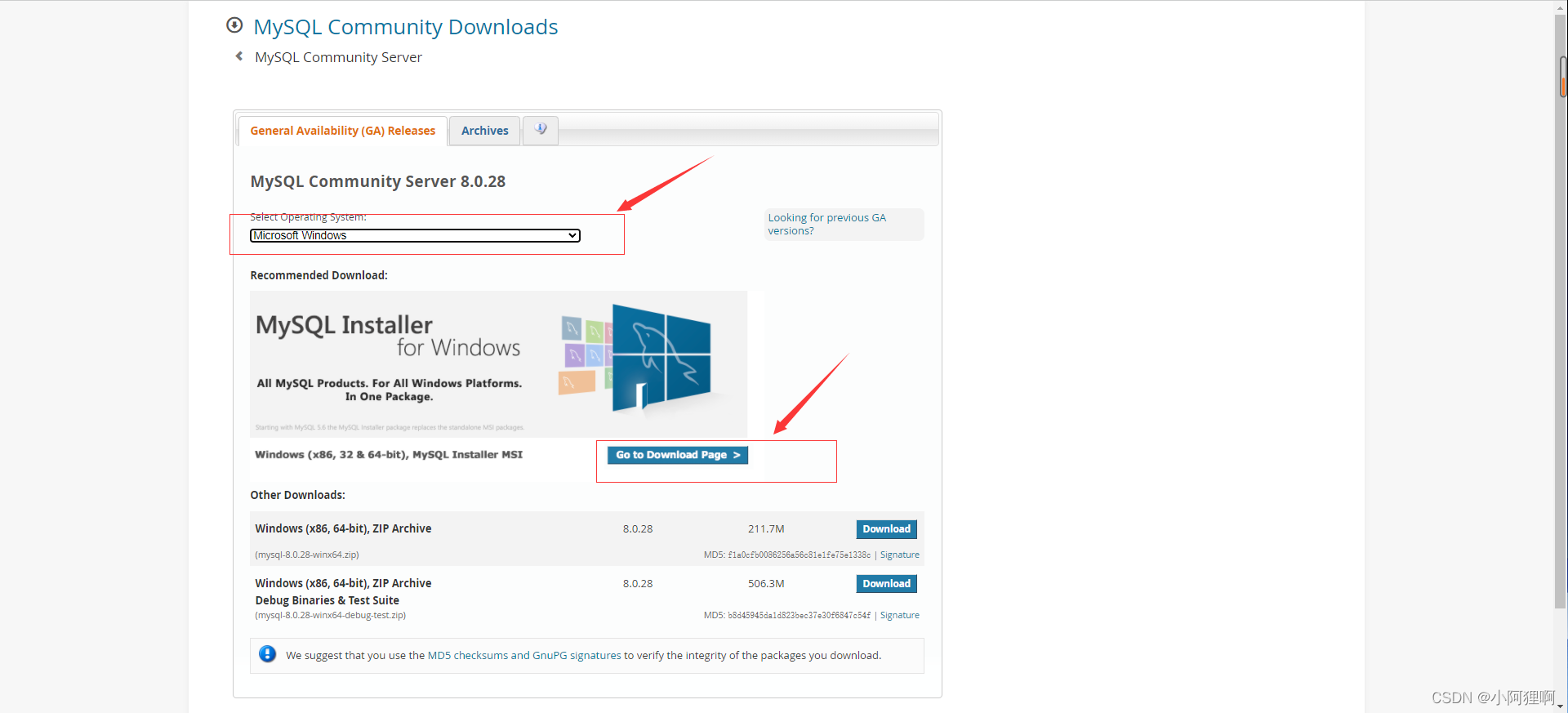Click the MySQL Installer for Windows banner
The width and height of the screenshot is (1568, 713).
coord(498,363)
